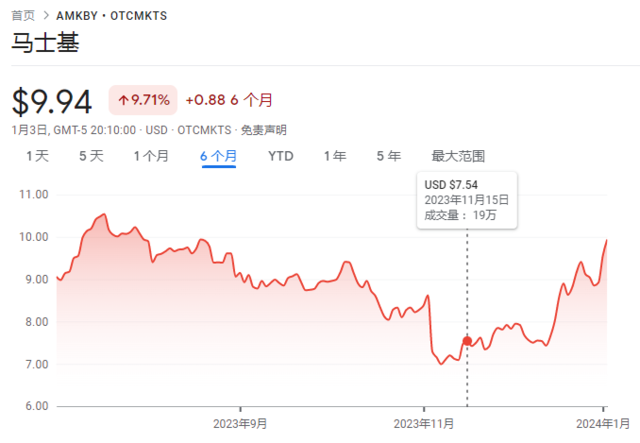640x443 pixels.
Task: Click the up-arrow 9.71% change badge
Action: (143, 100)
